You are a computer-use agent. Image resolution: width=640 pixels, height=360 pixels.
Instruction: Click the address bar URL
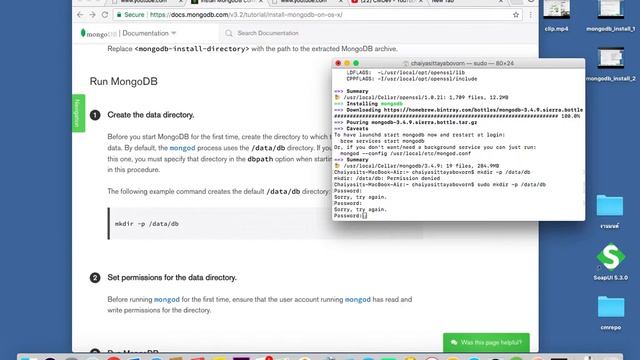point(246,15)
